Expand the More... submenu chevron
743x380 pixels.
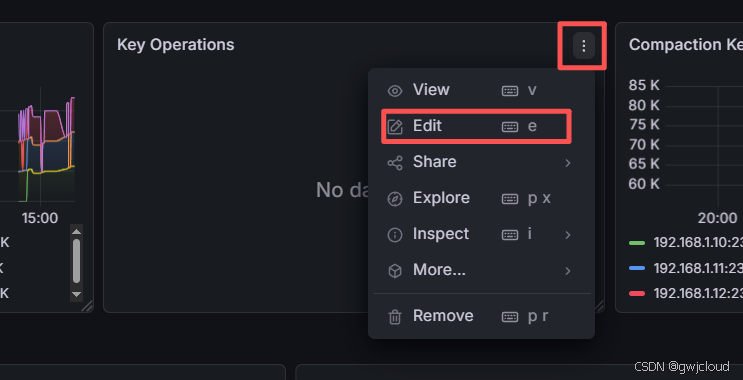coord(568,271)
